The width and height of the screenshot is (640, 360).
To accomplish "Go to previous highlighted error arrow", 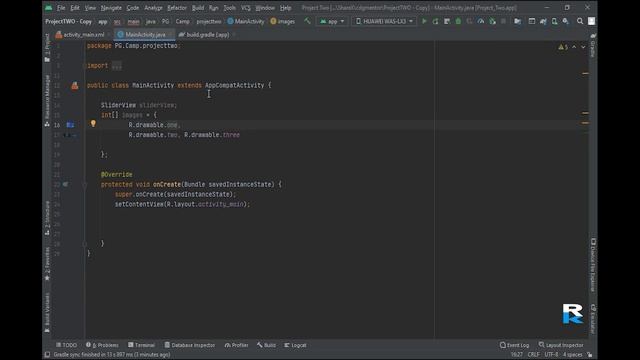I will pos(574,47).
